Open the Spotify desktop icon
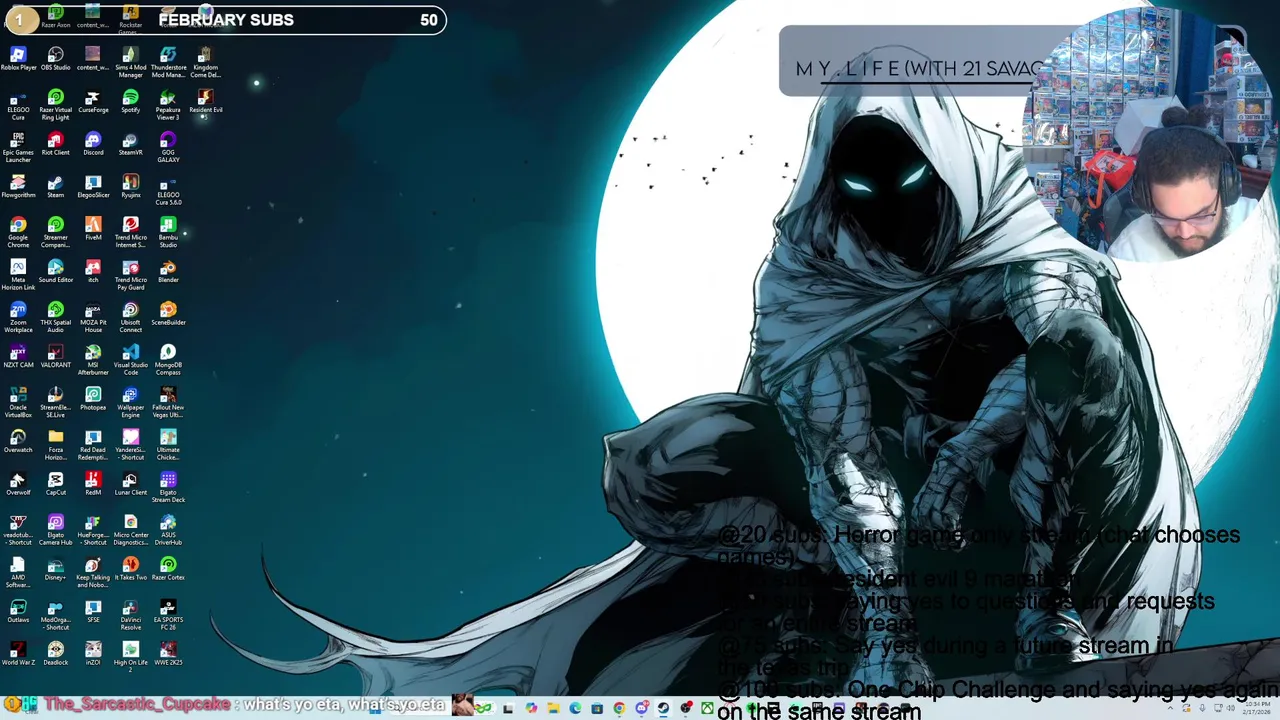 (x=130, y=102)
